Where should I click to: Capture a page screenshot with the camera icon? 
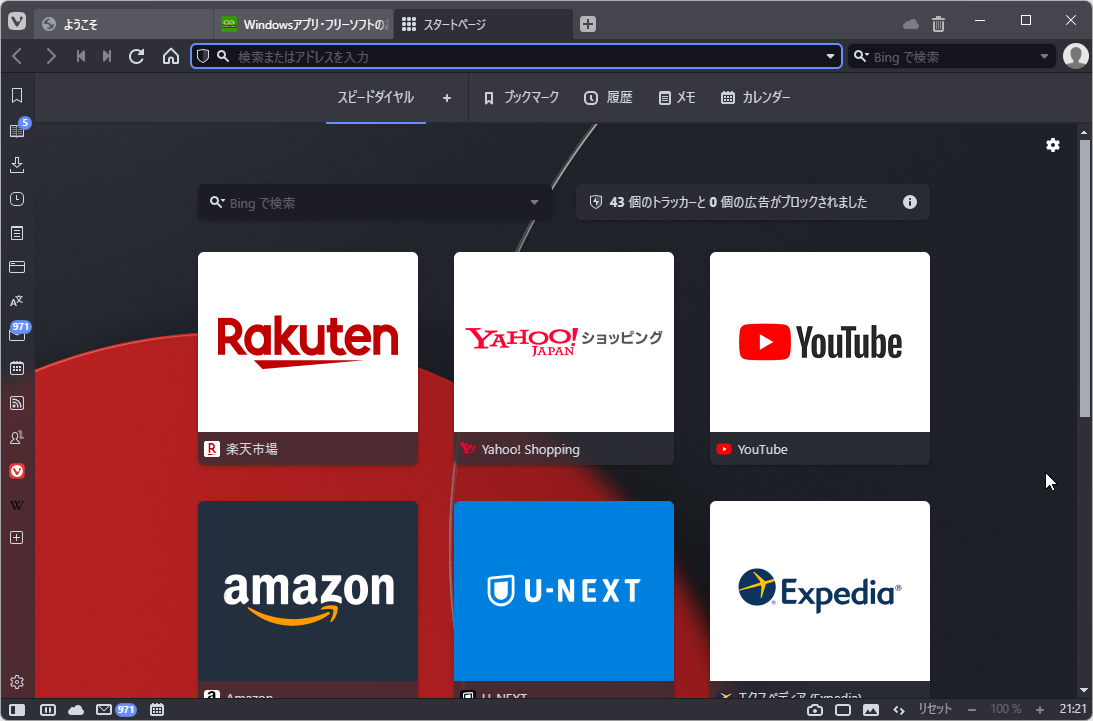815,709
